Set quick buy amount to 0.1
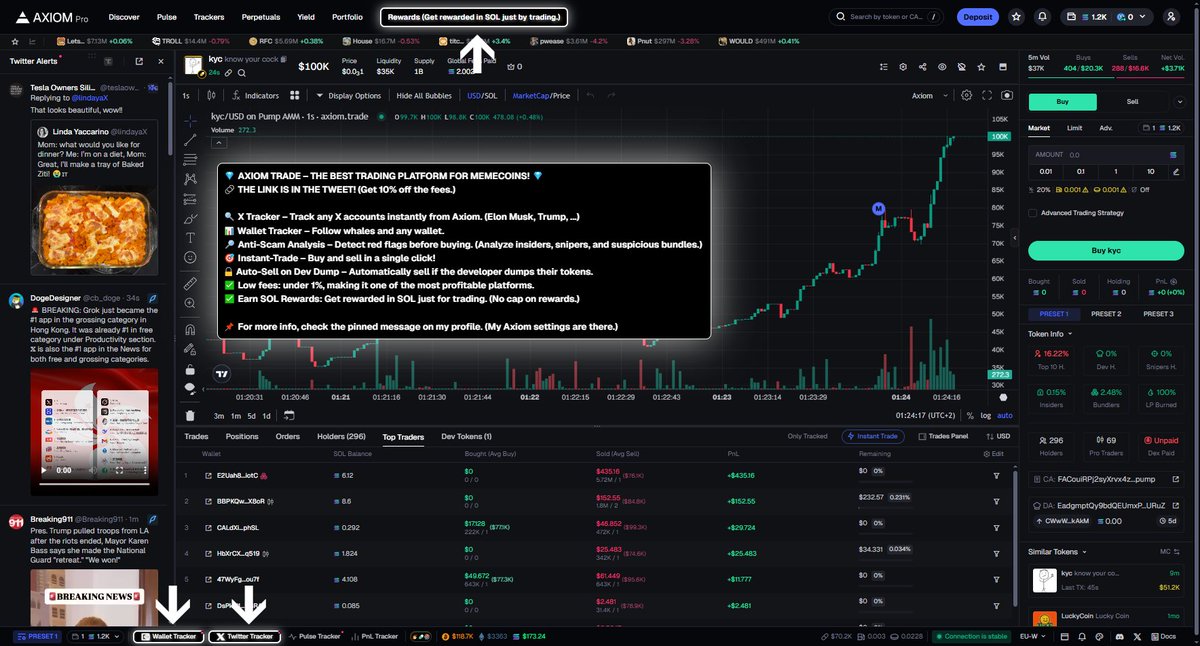 (1080, 171)
